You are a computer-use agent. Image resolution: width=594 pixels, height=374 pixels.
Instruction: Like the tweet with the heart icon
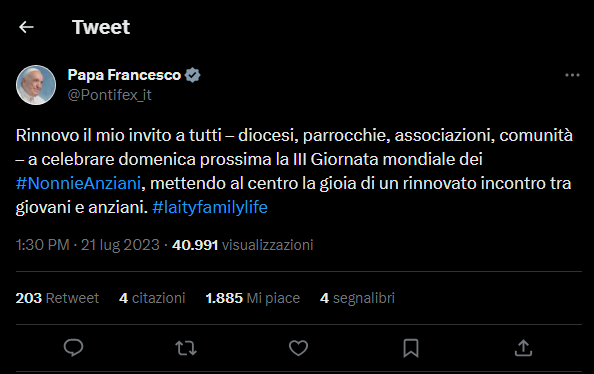pos(299,348)
